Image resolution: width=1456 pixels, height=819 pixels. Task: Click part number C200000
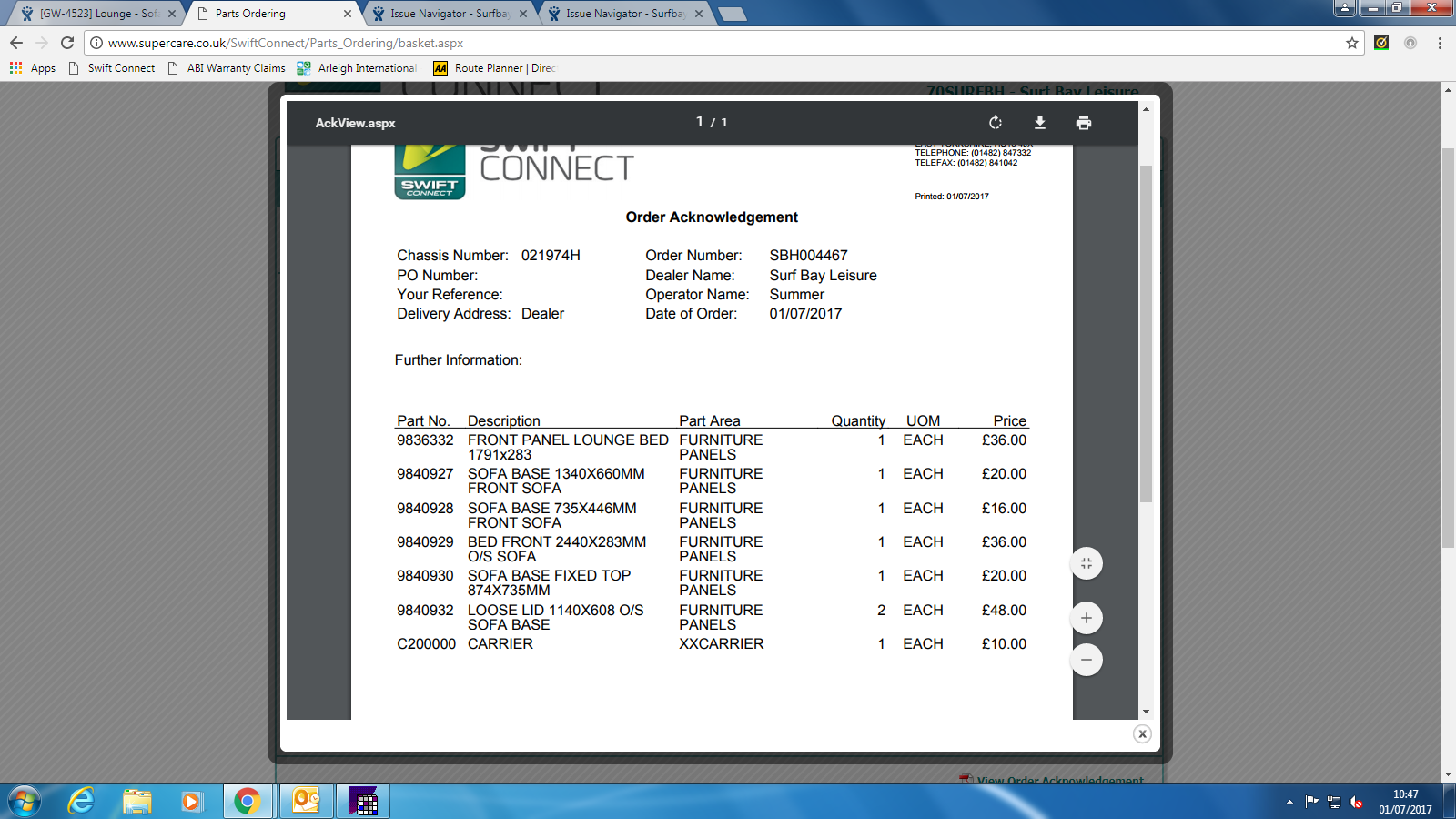tap(426, 644)
